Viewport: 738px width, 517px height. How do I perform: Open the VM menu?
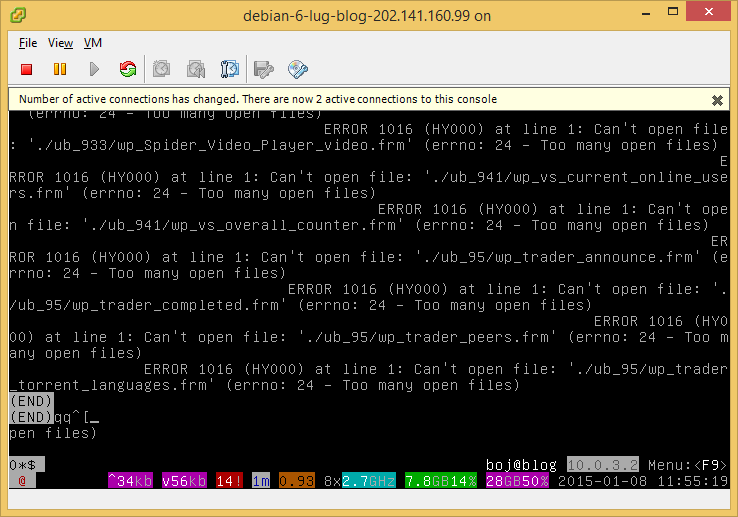point(93,43)
